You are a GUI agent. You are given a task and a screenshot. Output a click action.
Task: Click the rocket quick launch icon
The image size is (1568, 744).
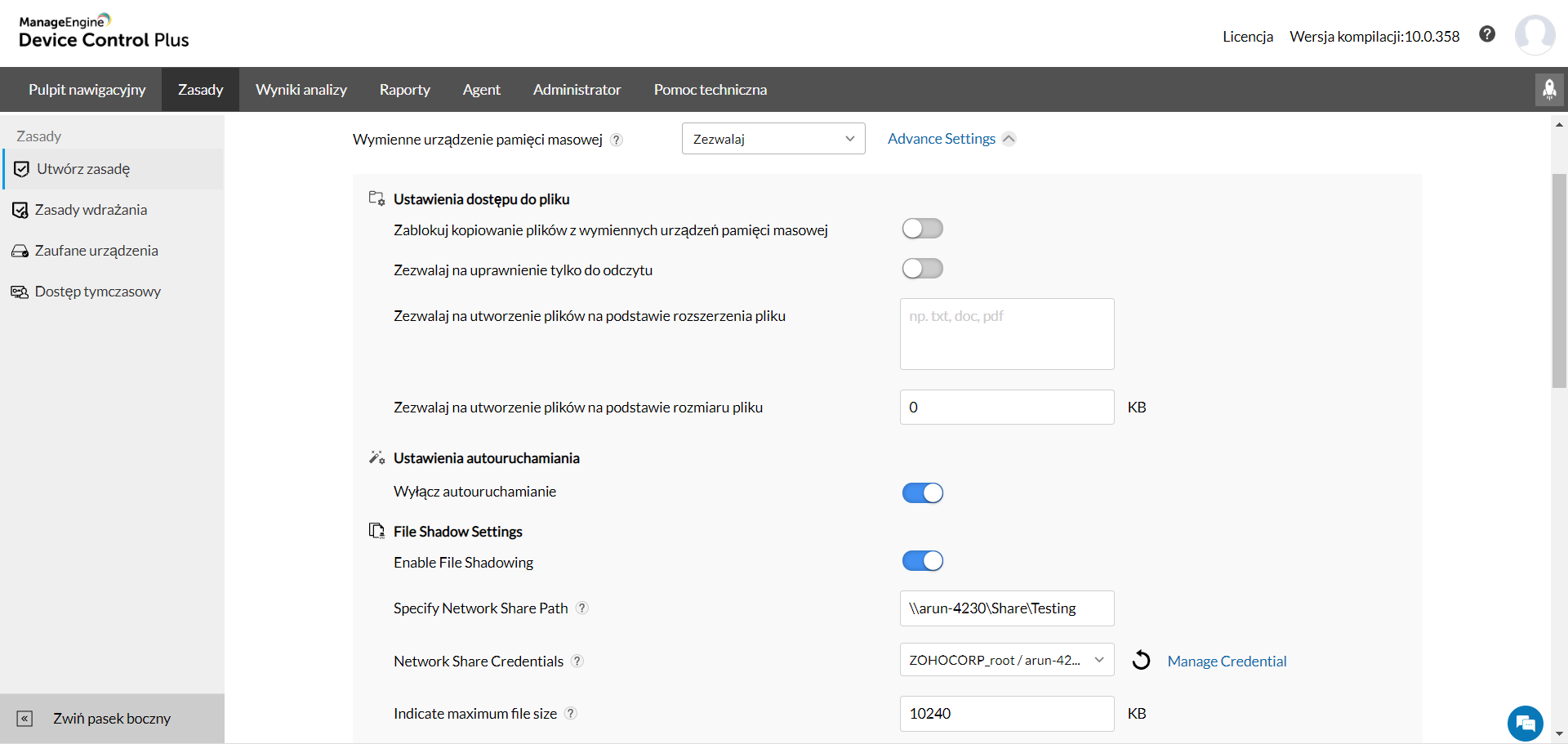(x=1549, y=89)
